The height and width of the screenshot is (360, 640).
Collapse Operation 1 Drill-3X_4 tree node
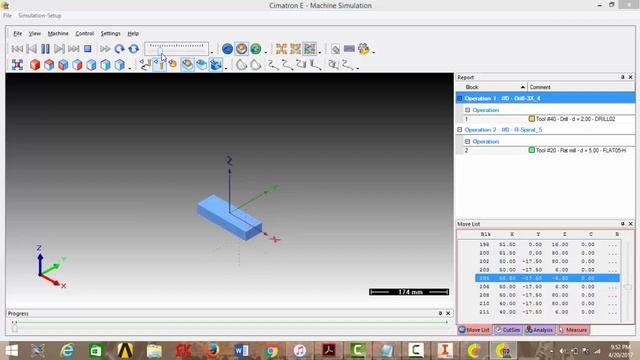pyautogui.click(x=460, y=98)
